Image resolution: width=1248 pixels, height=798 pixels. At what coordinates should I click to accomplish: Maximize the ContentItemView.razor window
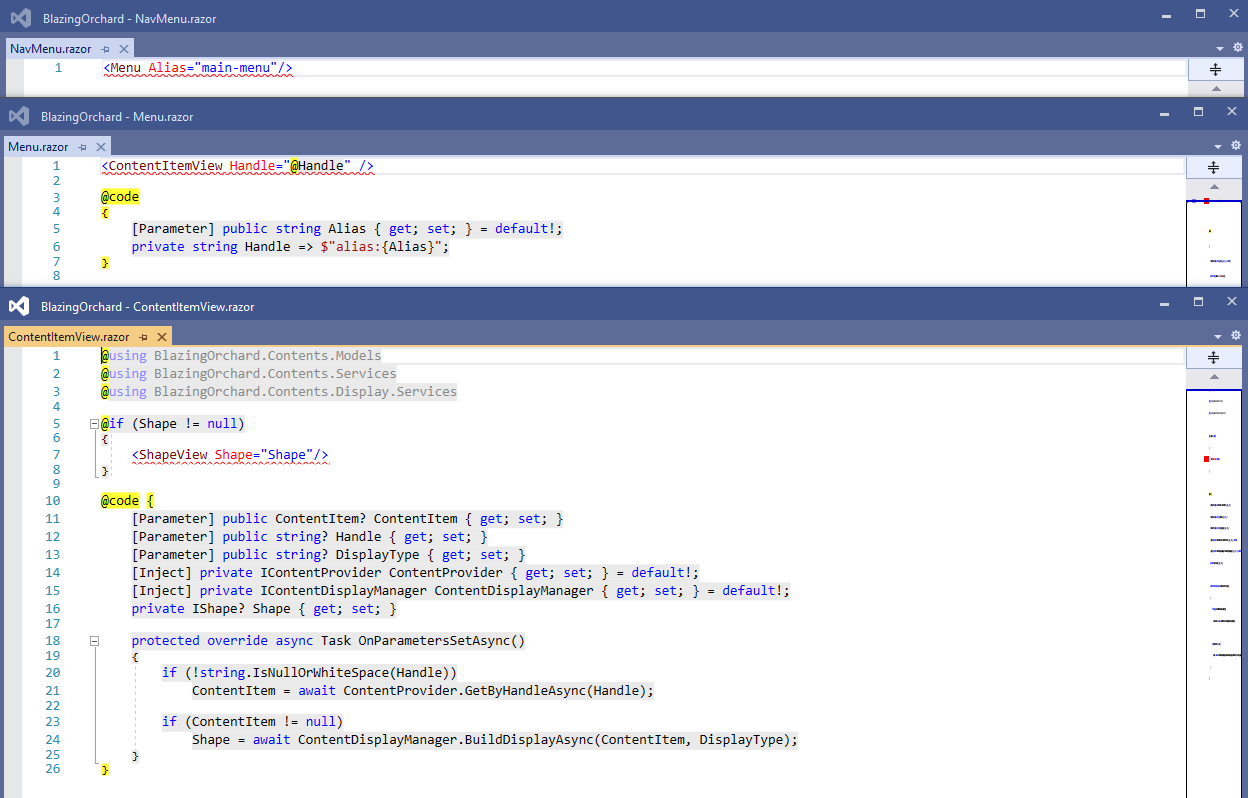[1201, 302]
